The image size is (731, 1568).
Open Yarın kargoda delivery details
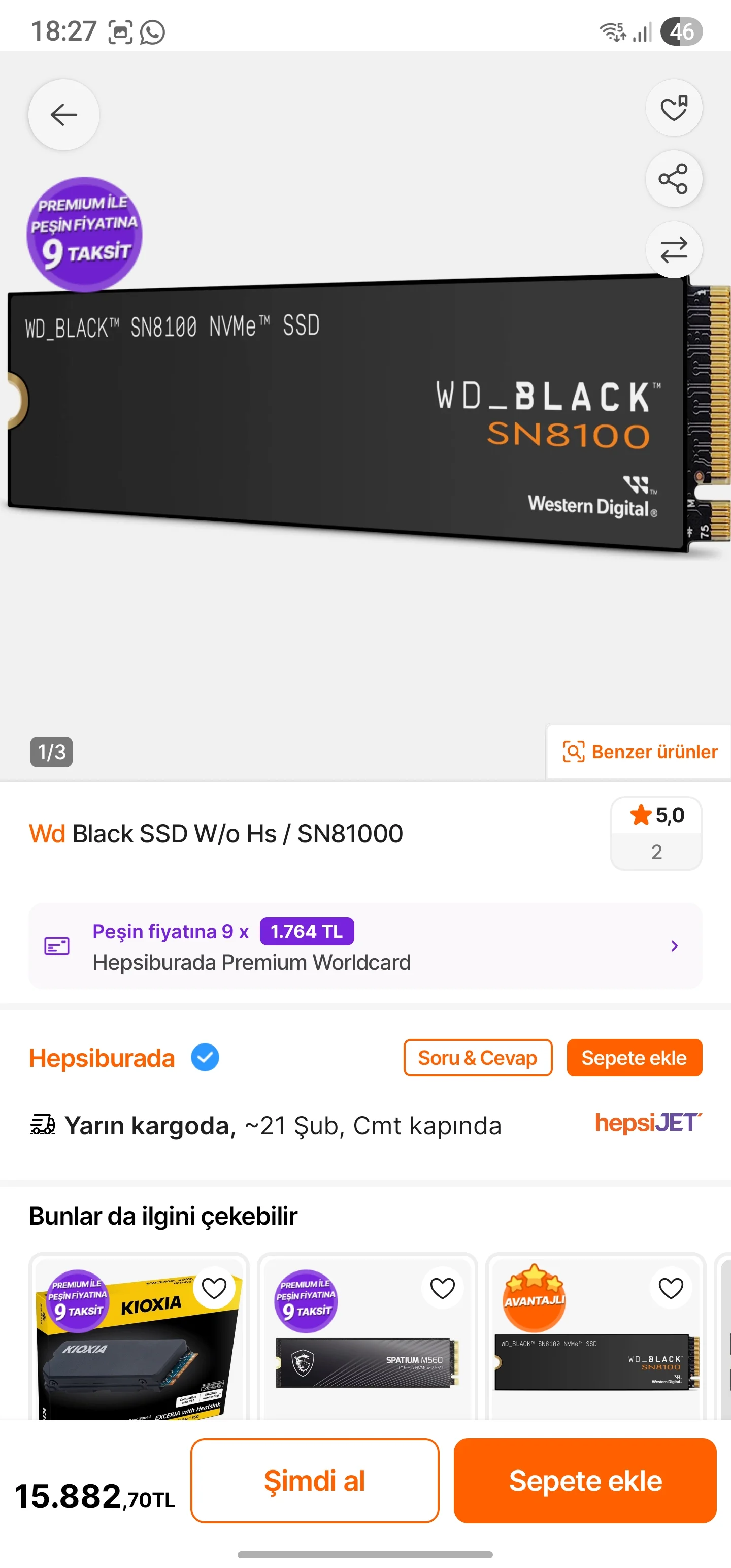click(x=266, y=1126)
